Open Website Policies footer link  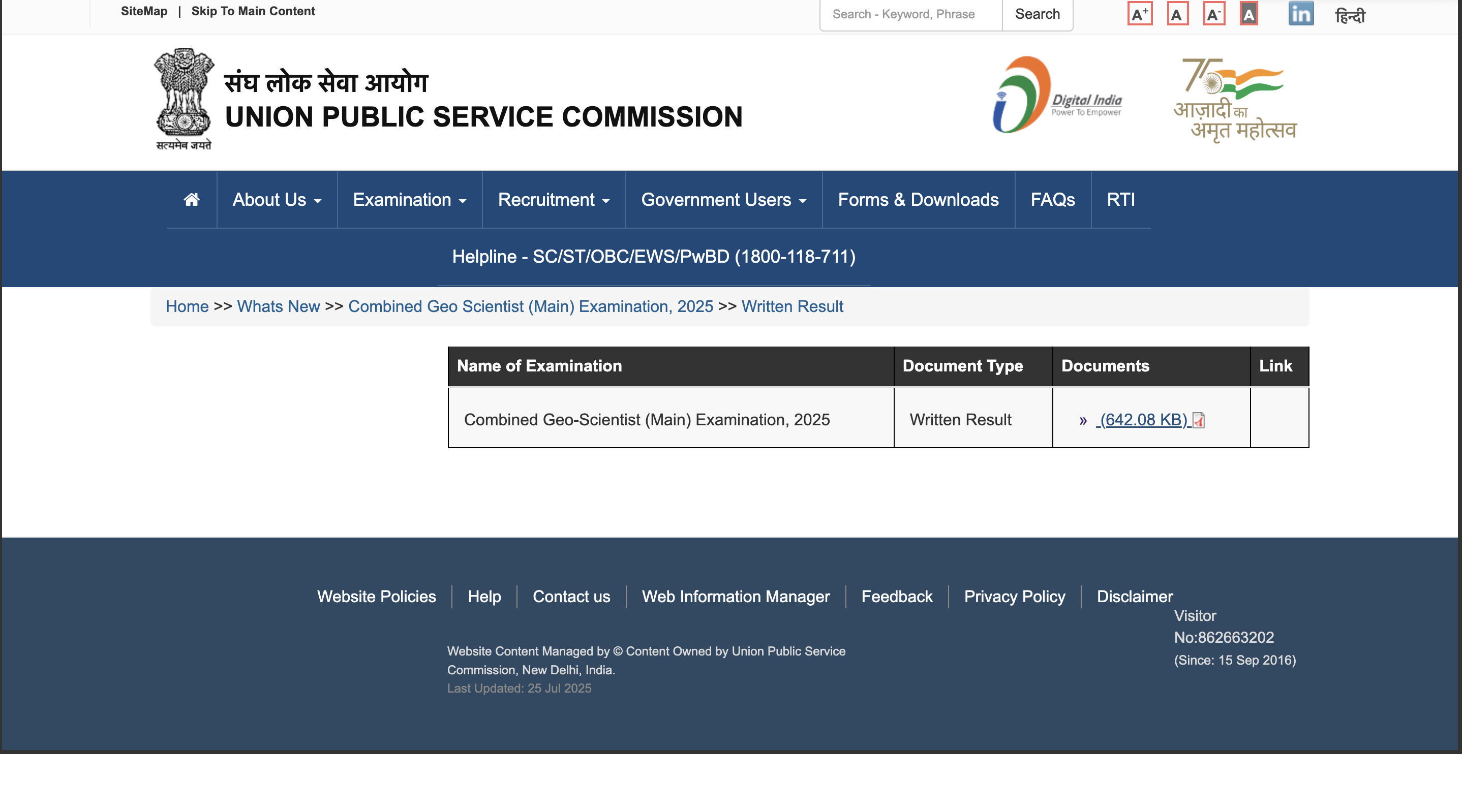coord(376,597)
